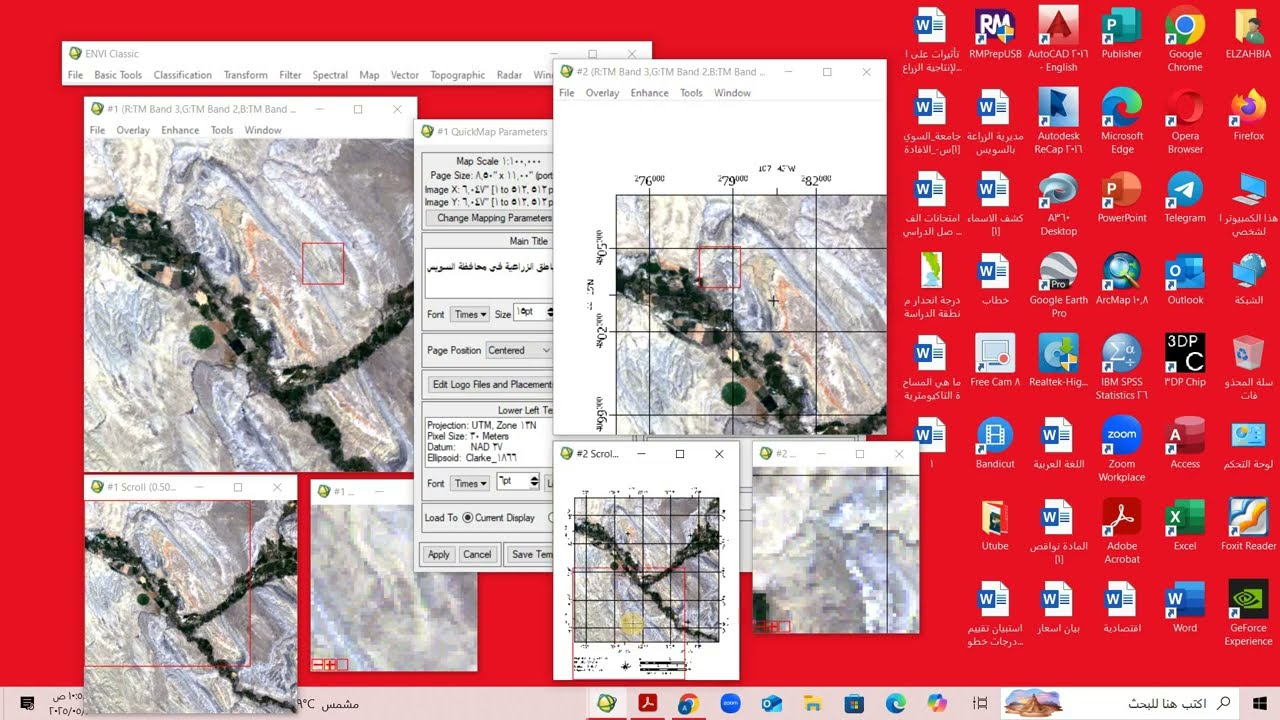Open Microsoft Edge desktop icon
Screen dimensions: 1280x720
(1122, 122)
